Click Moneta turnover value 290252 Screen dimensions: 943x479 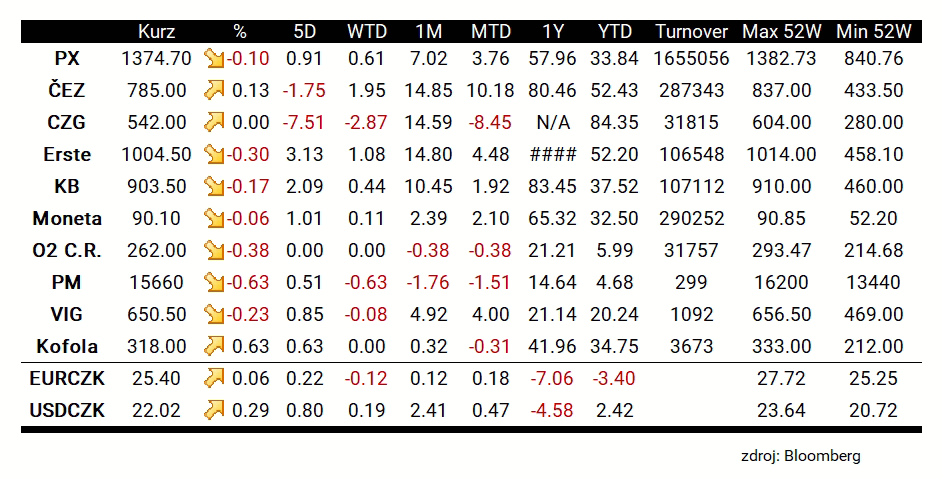(x=692, y=218)
